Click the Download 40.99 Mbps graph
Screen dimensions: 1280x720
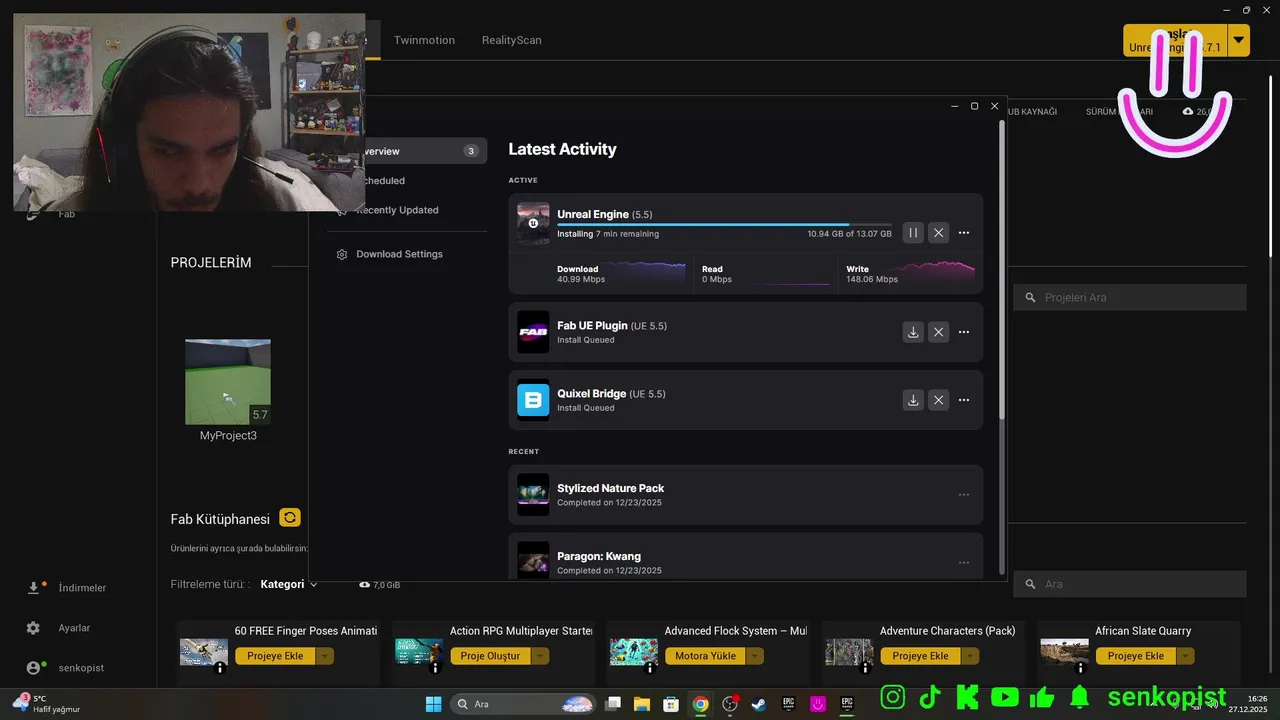[621, 273]
